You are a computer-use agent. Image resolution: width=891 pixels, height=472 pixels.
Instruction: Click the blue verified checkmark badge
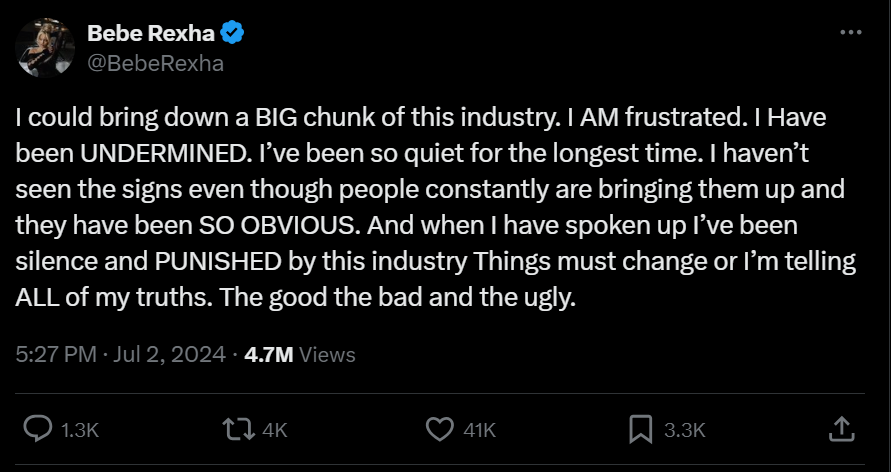233,33
